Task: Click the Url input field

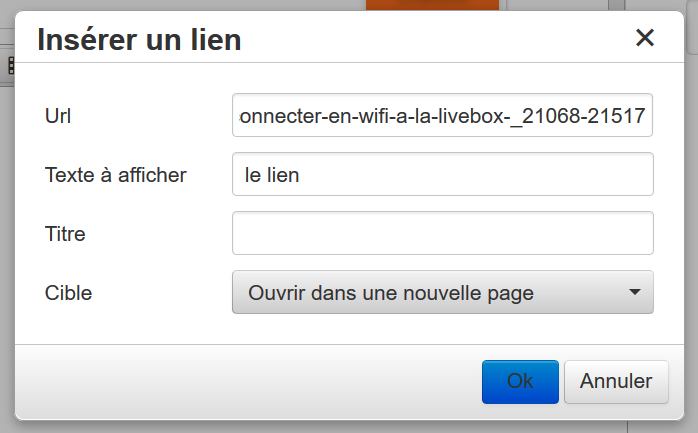Action: coord(442,116)
